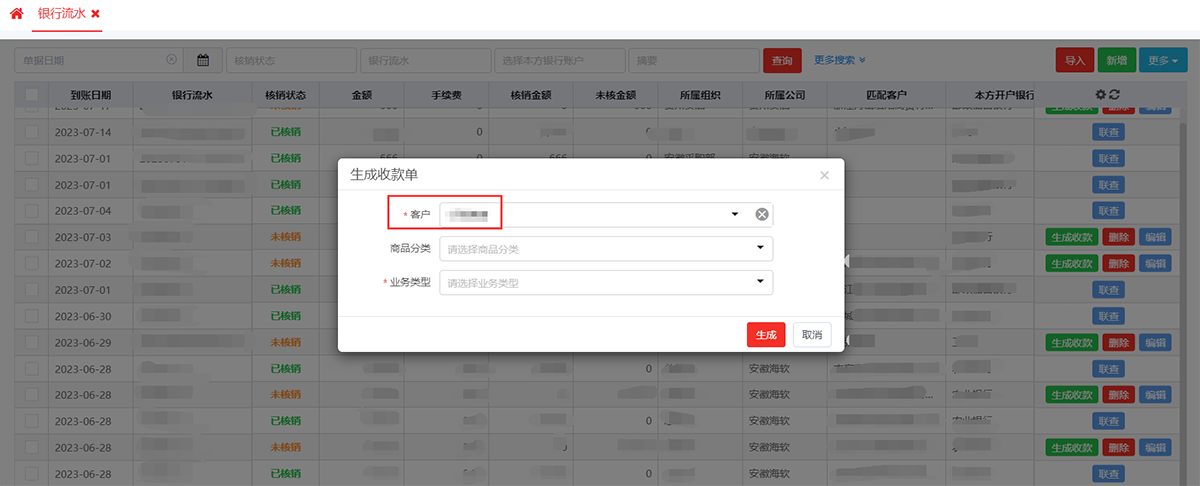This screenshot has height=486, width=1200.
Task: Click the gear settings icon in table header
Action: [1101, 94]
